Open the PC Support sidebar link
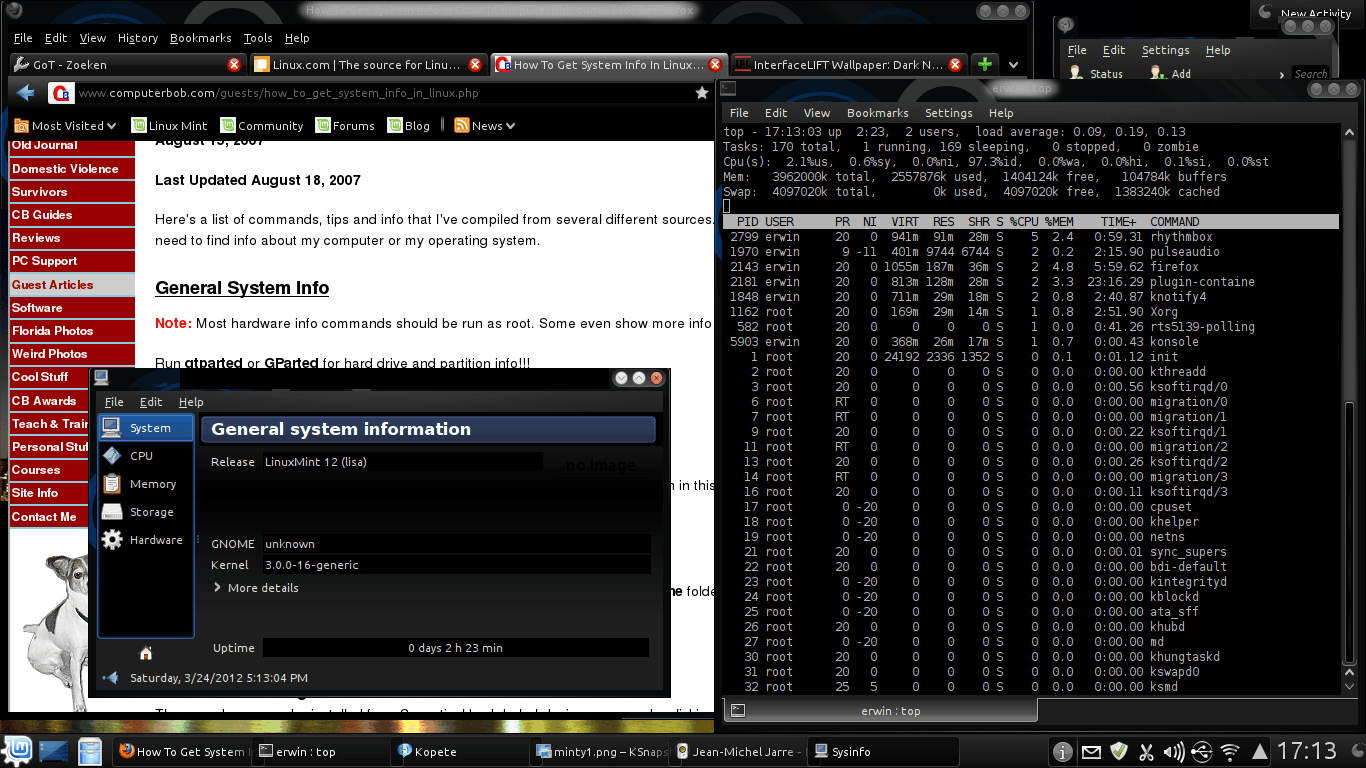The width and height of the screenshot is (1366, 768). (x=72, y=261)
